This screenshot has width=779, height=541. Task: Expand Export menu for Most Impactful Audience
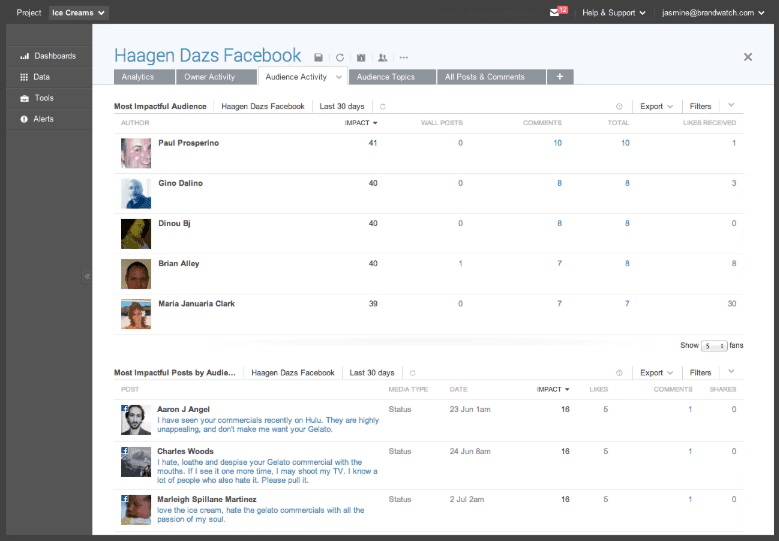656,106
